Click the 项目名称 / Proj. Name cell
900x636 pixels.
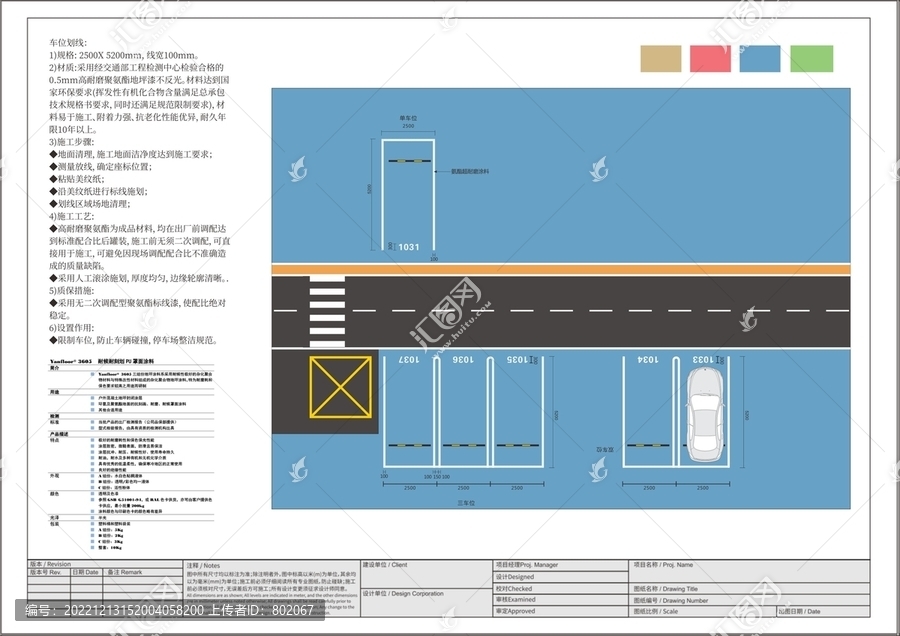pos(750,572)
